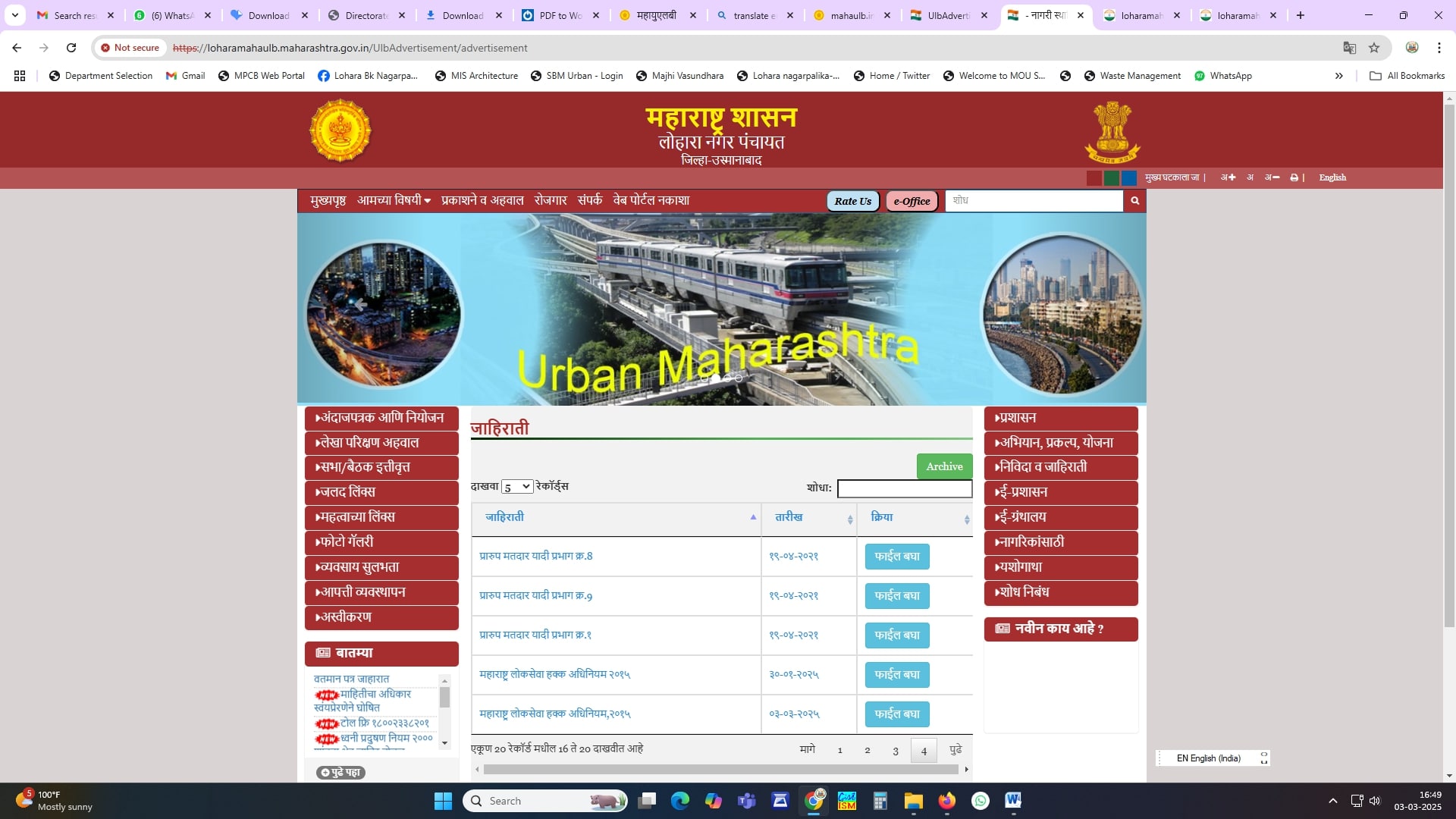Viewport: 1456px width, 819px height.
Task: Expand अंदाजपत्रक आणि नियोजन sidebar section
Action: 381,418
